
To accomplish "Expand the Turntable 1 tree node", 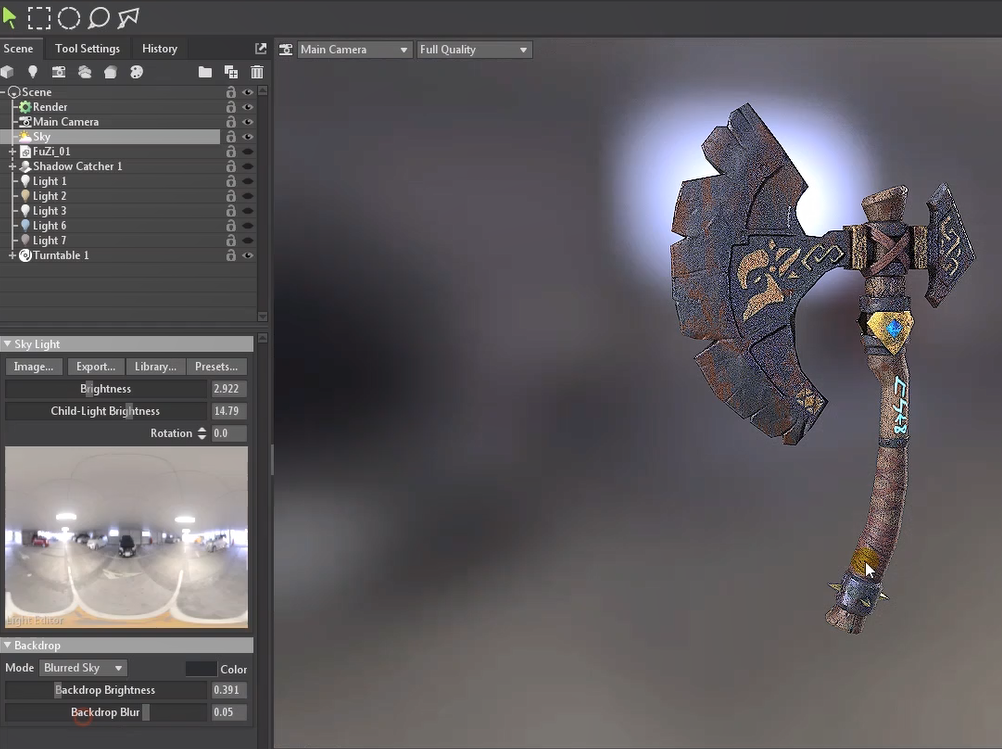I will [x=12, y=256].
